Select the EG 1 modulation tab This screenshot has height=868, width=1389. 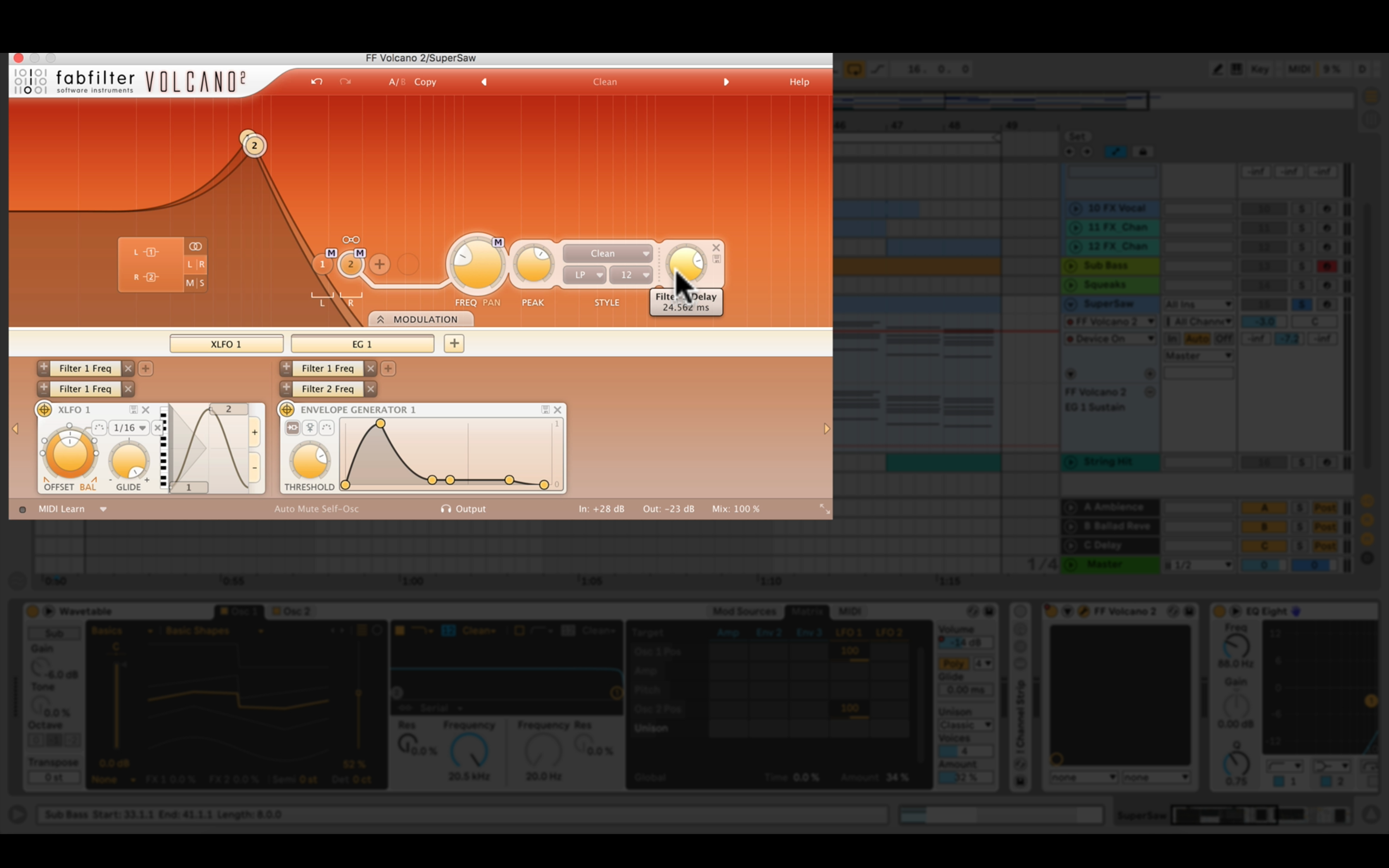coord(362,344)
